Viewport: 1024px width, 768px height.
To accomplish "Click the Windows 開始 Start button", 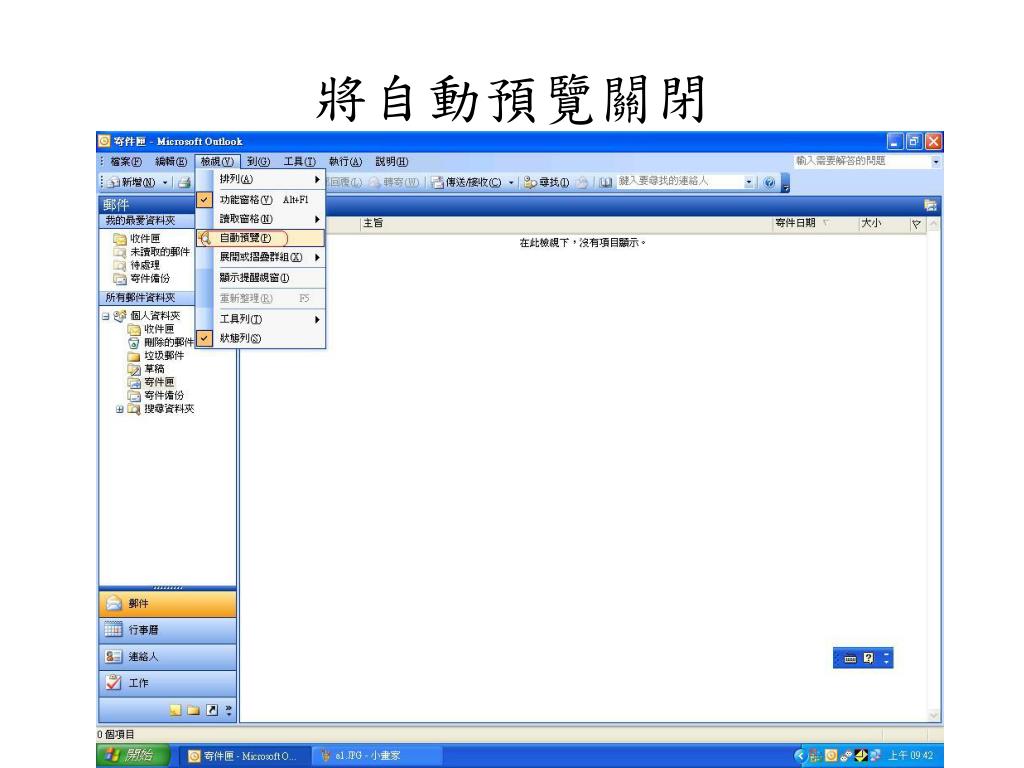I will (134, 756).
